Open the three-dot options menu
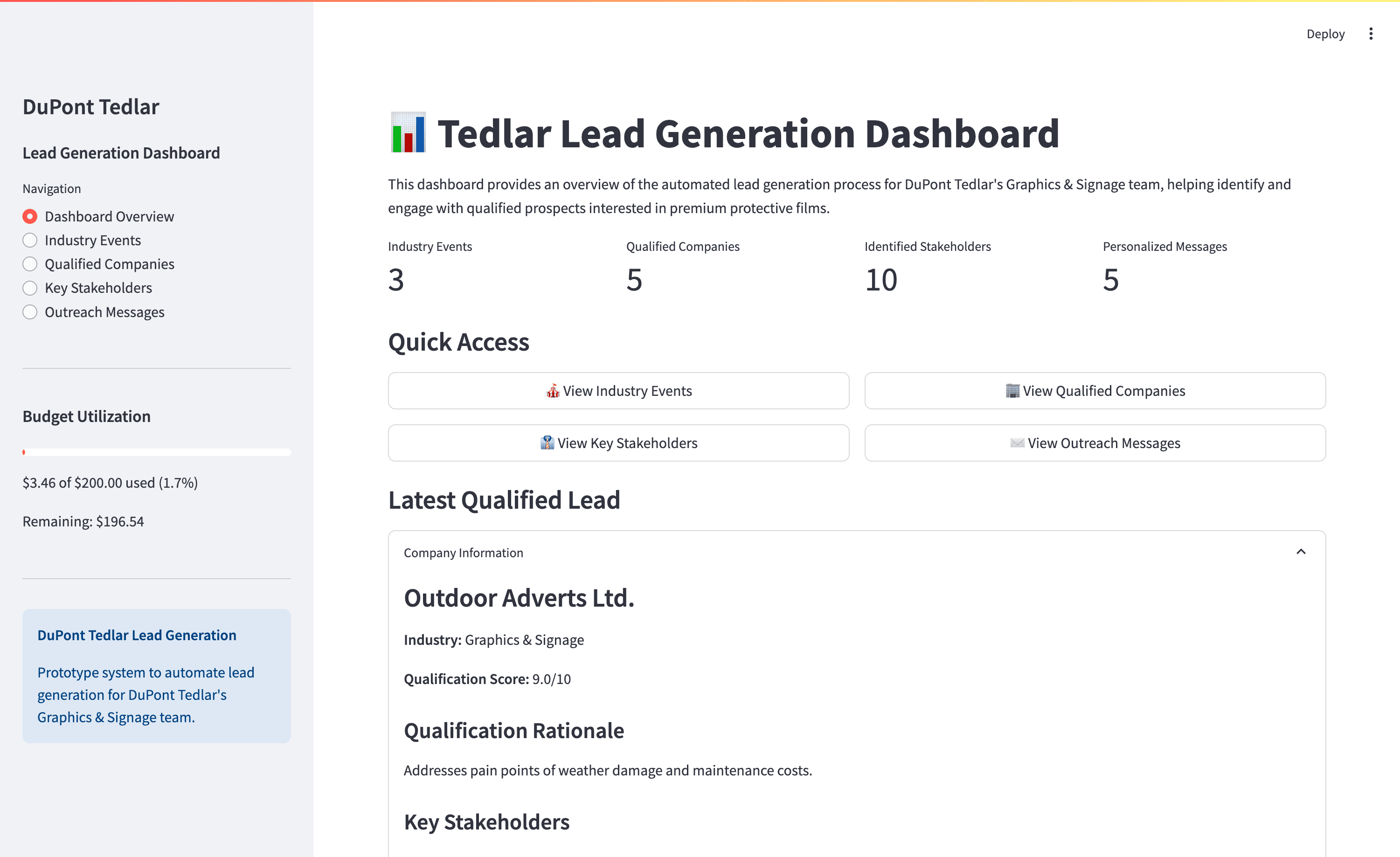 click(1371, 34)
